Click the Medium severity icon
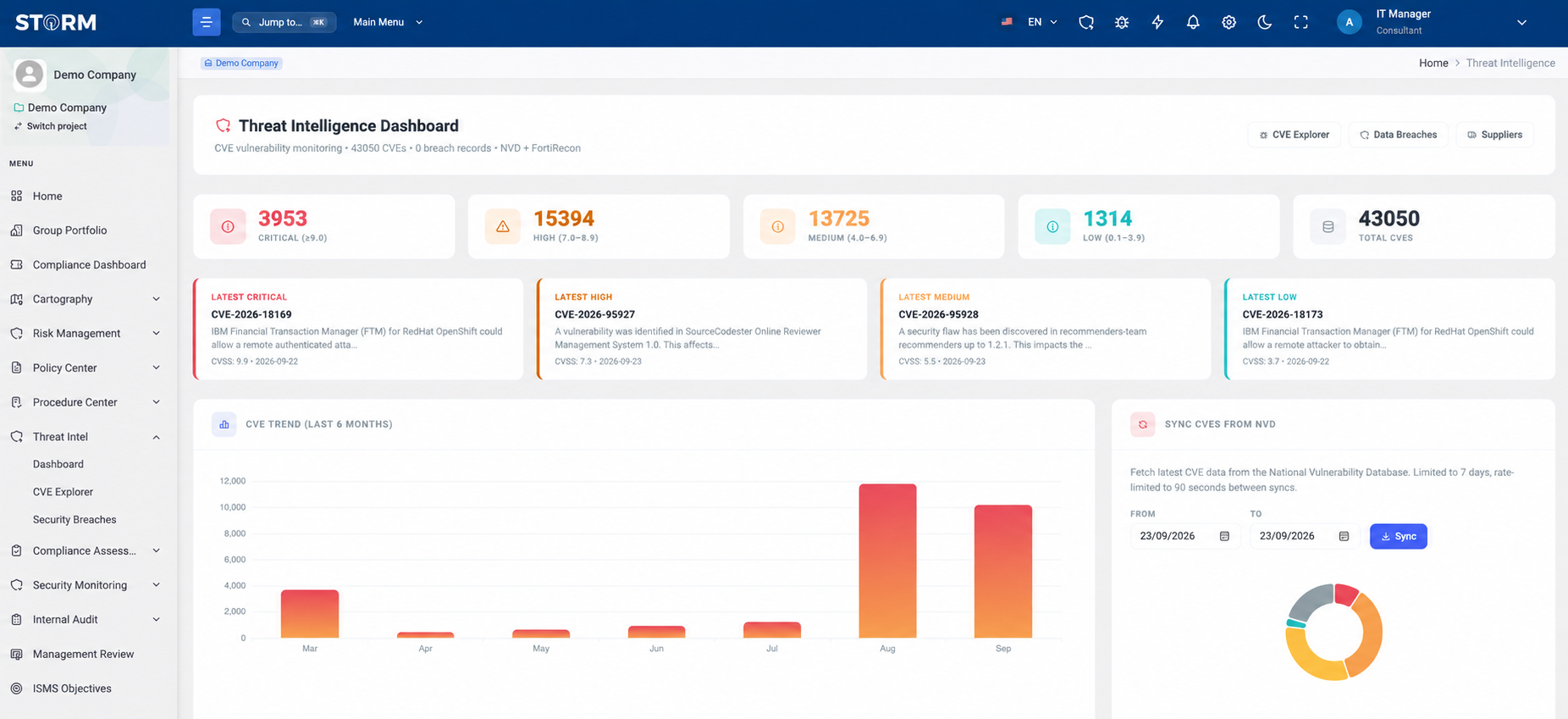 pos(777,227)
